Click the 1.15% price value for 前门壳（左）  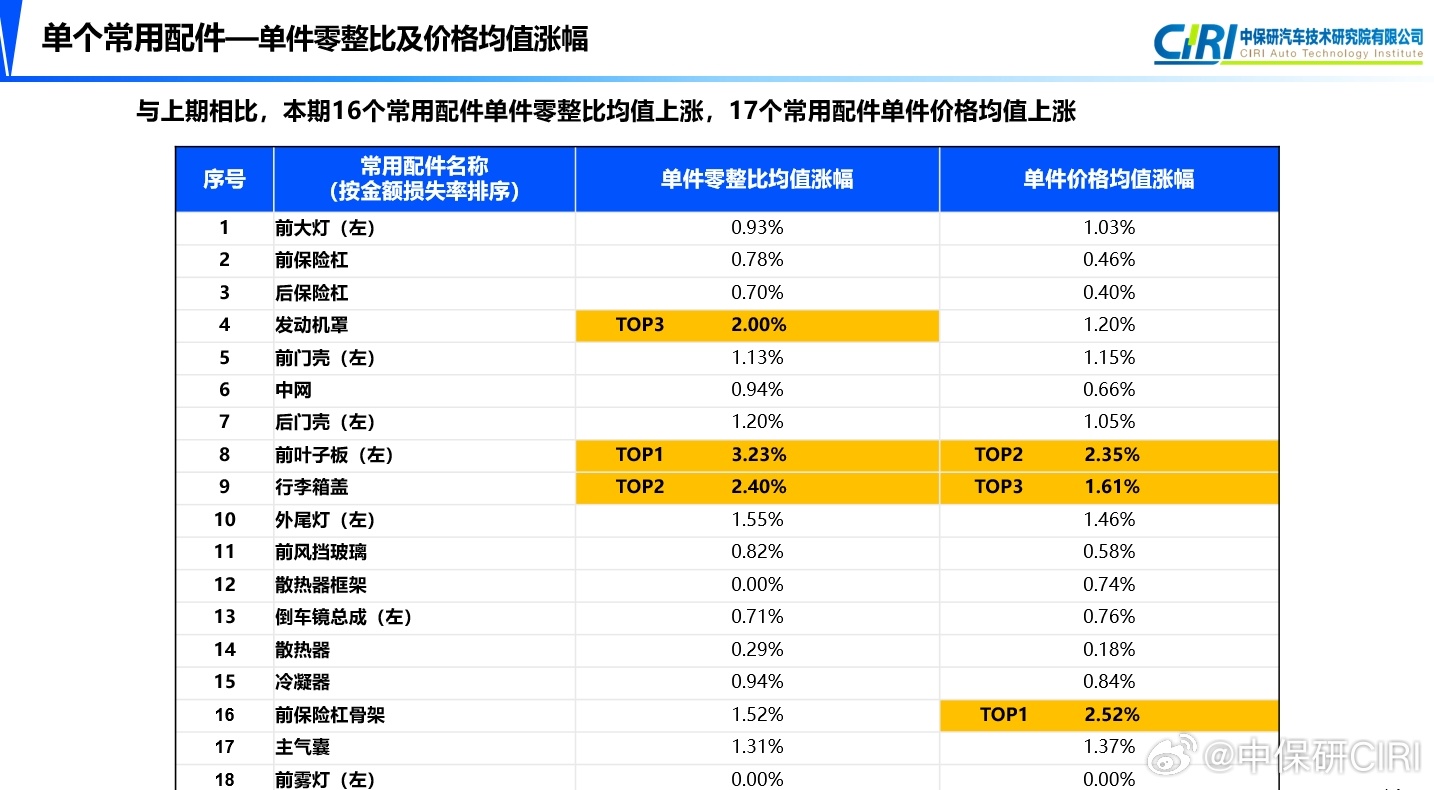[x=1109, y=358]
